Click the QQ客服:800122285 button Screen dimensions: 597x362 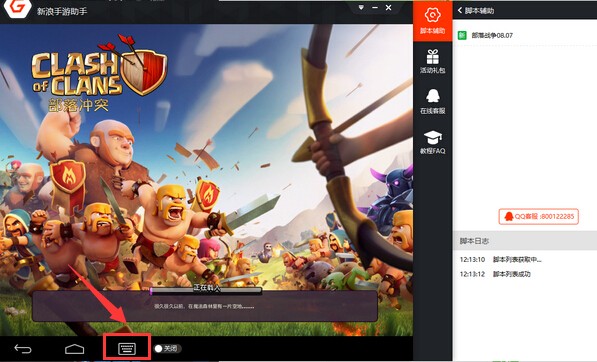538,216
